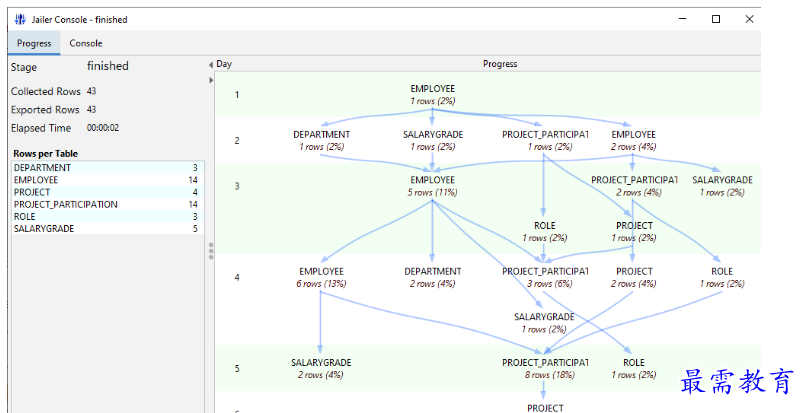Click the Day 1 EMPLOYEE node
Viewport: 802px width, 413px height.
pos(432,95)
